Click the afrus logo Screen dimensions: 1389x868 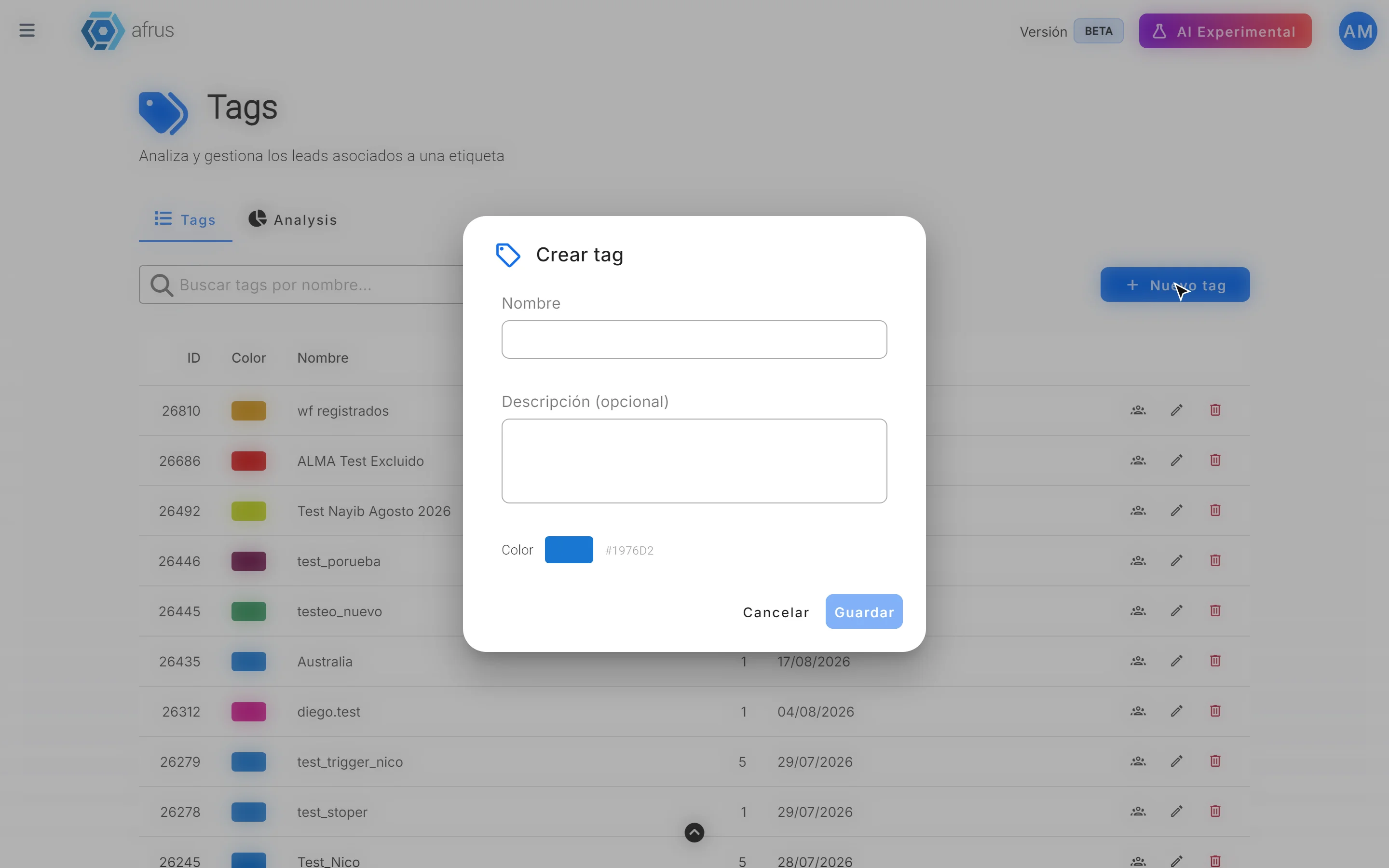pos(127,30)
